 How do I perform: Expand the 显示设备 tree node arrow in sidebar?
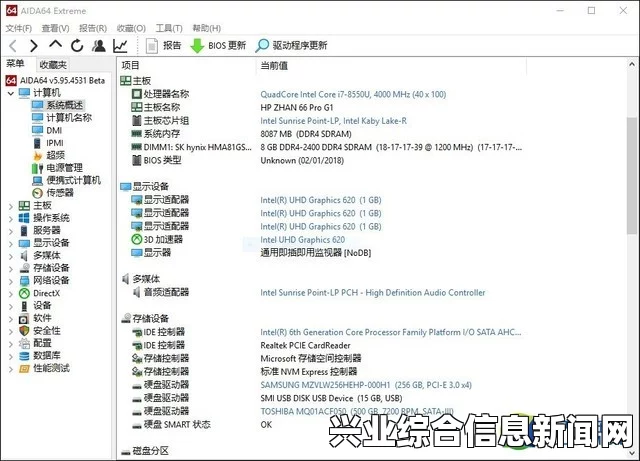point(11,244)
